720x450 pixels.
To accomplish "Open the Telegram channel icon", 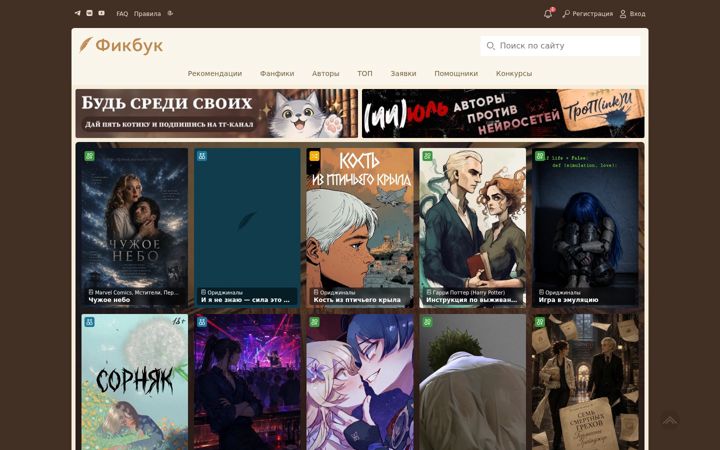I will (78, 13).
